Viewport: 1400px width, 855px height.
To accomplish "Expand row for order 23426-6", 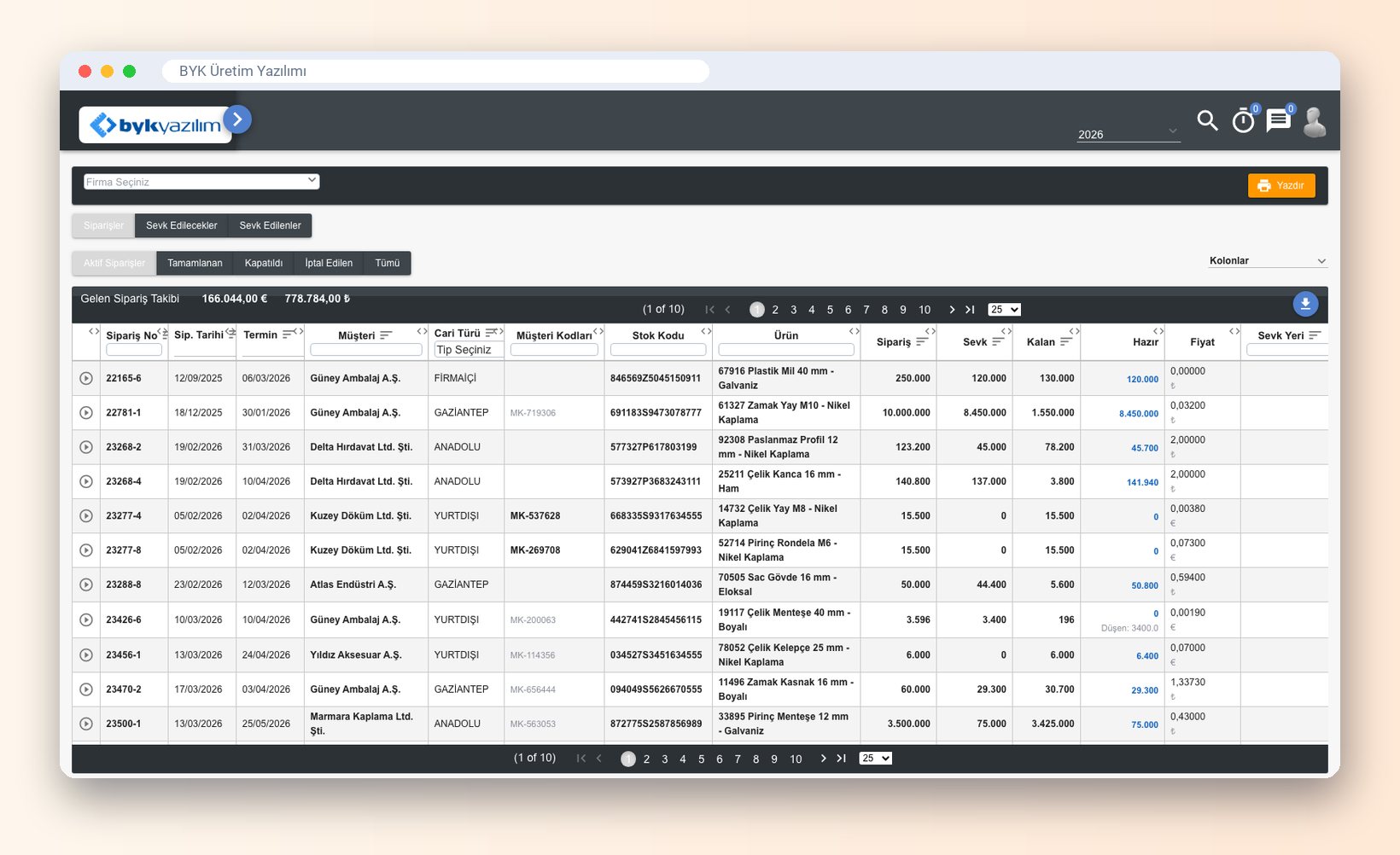I will click(86, 619).
